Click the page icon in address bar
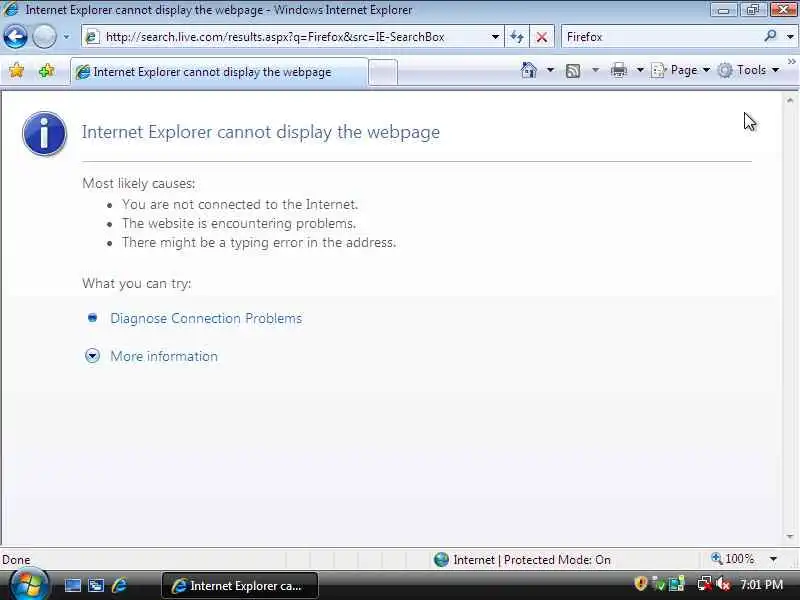The height and width of the screenshot is (600, 800). click(x=92, y=37)
